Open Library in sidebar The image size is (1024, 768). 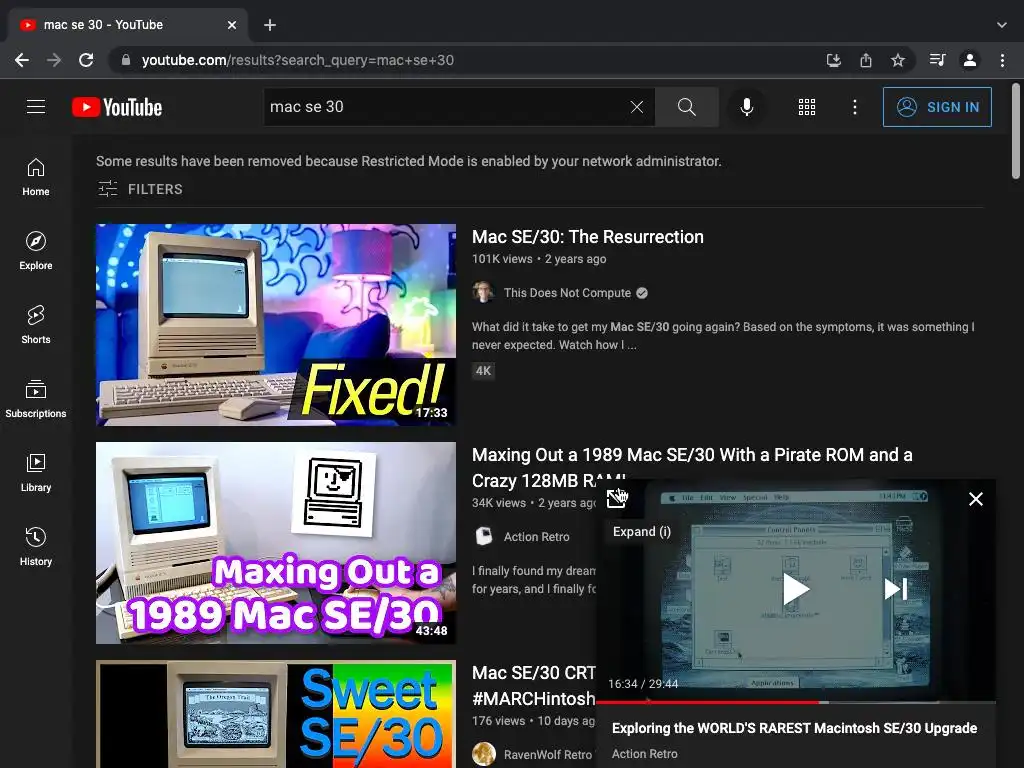[36, 472]
